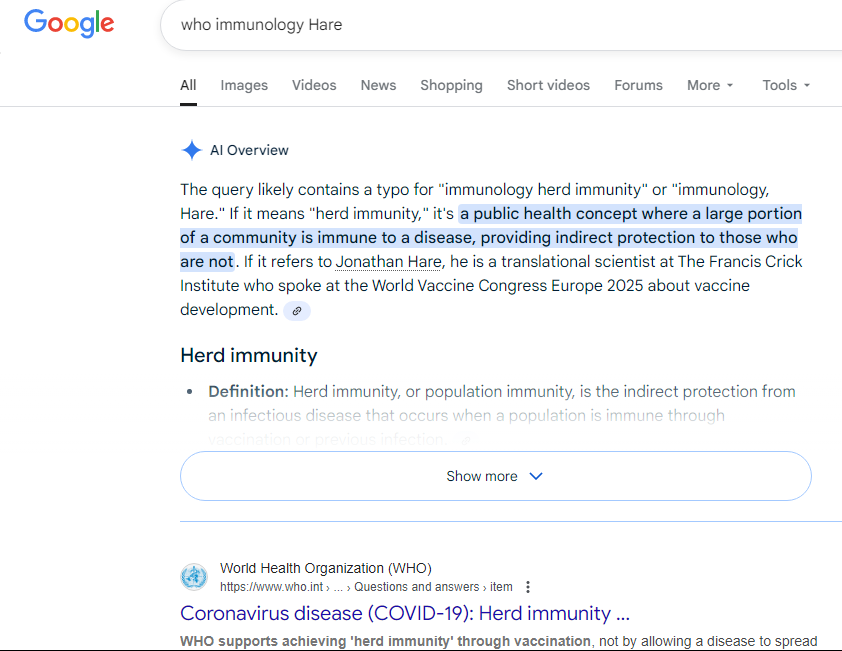Click the Herd immunity section heading

coord(249,355)
